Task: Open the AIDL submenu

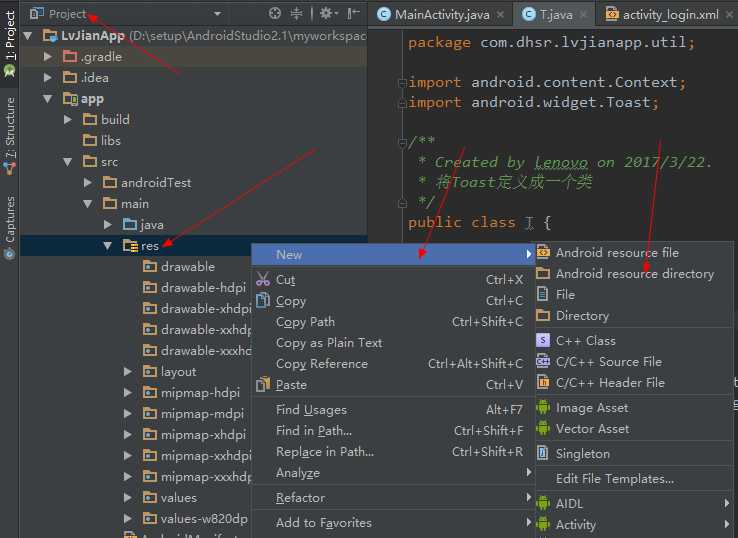Action: (634, 504)
